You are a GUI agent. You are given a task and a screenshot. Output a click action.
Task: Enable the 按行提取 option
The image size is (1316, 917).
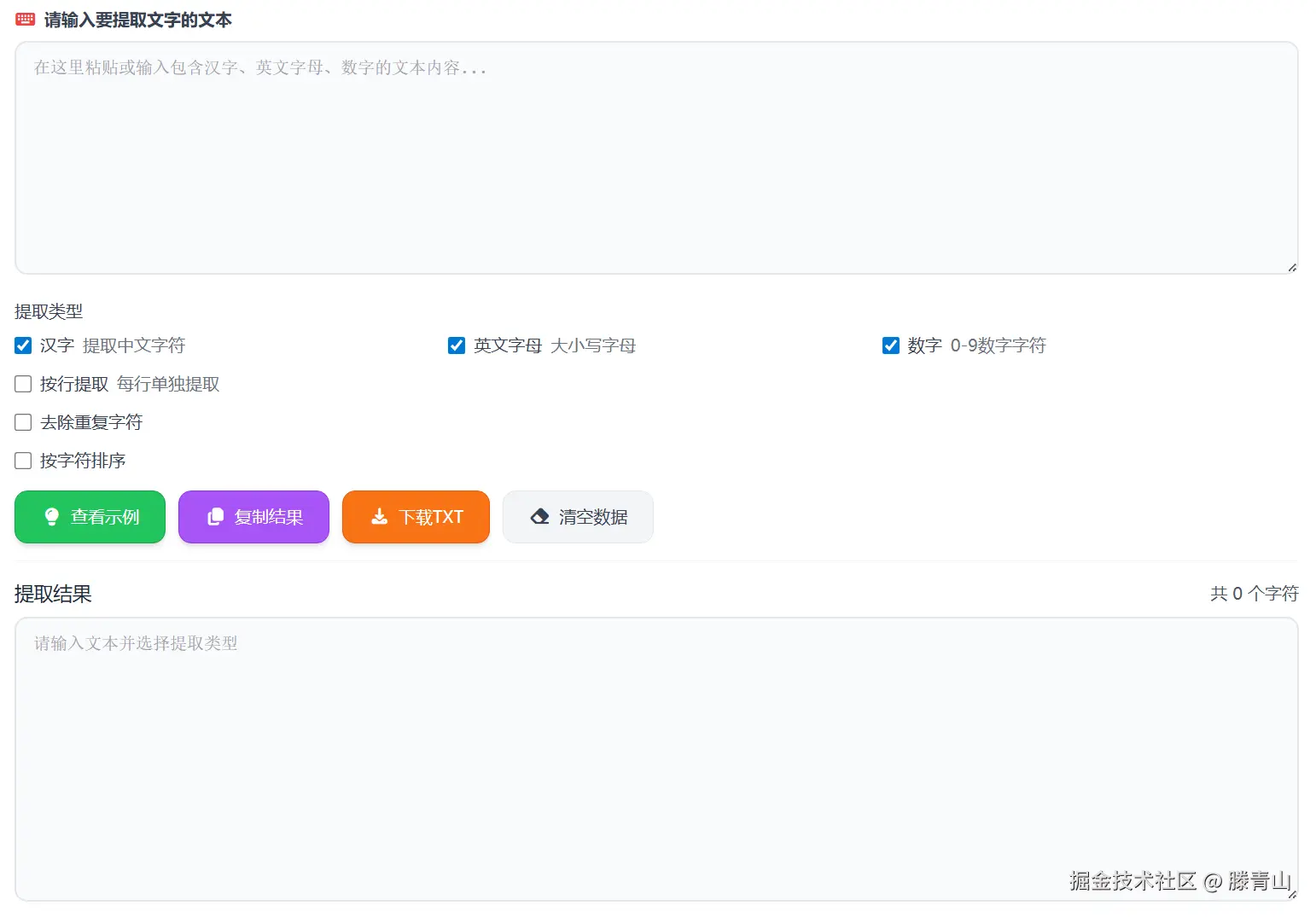pos(22,384)
